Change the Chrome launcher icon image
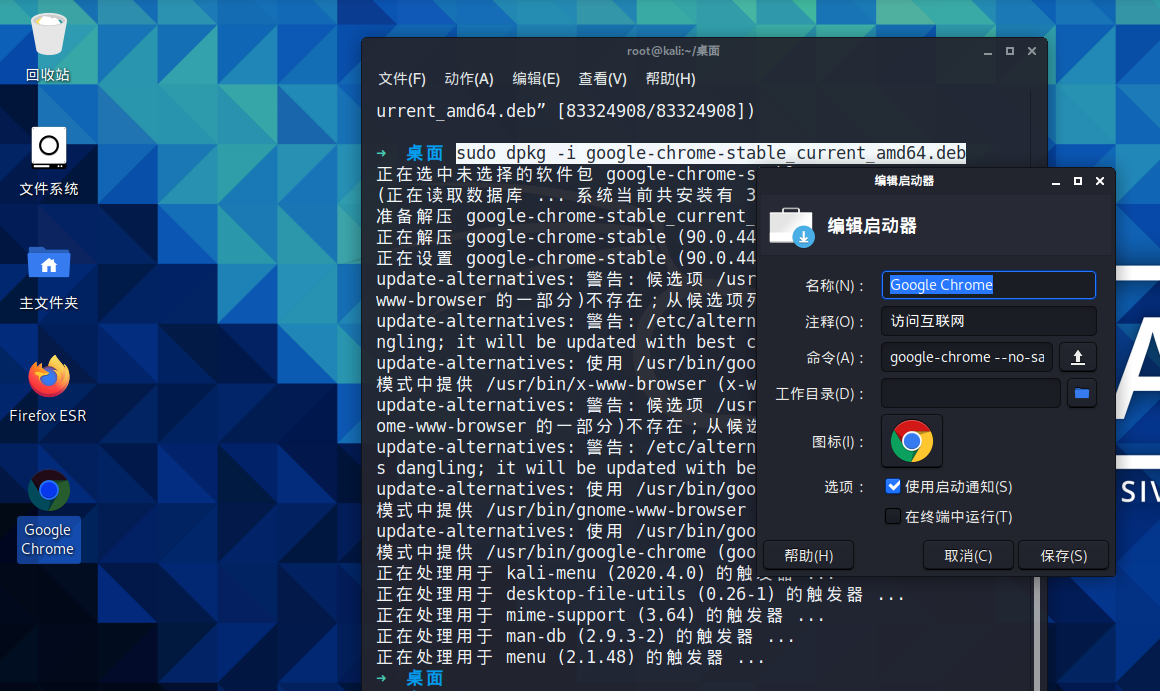Screen dimensions: 1160x691 coord(911,442)
